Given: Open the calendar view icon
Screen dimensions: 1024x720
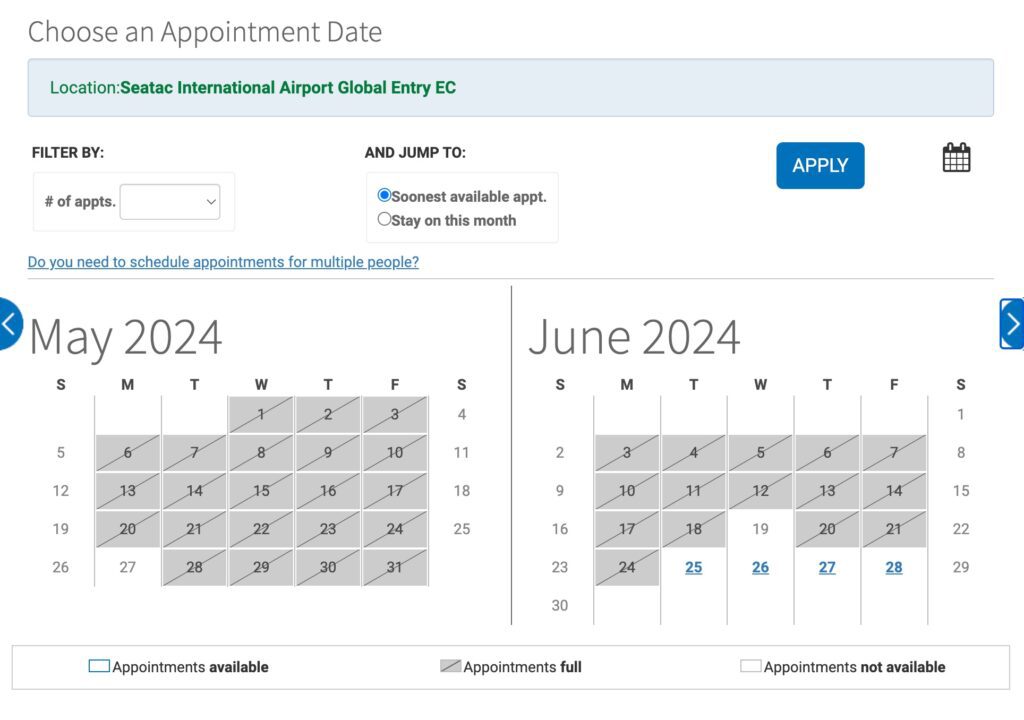Looking at the screenshot, I should click(x=956, y=157).
